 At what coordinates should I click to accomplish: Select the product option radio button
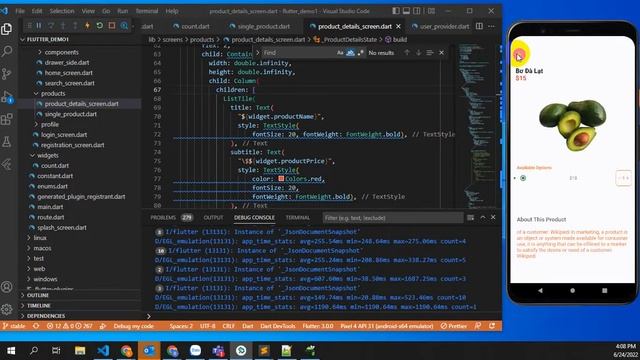pyautogui.click(x=523, y=178)
